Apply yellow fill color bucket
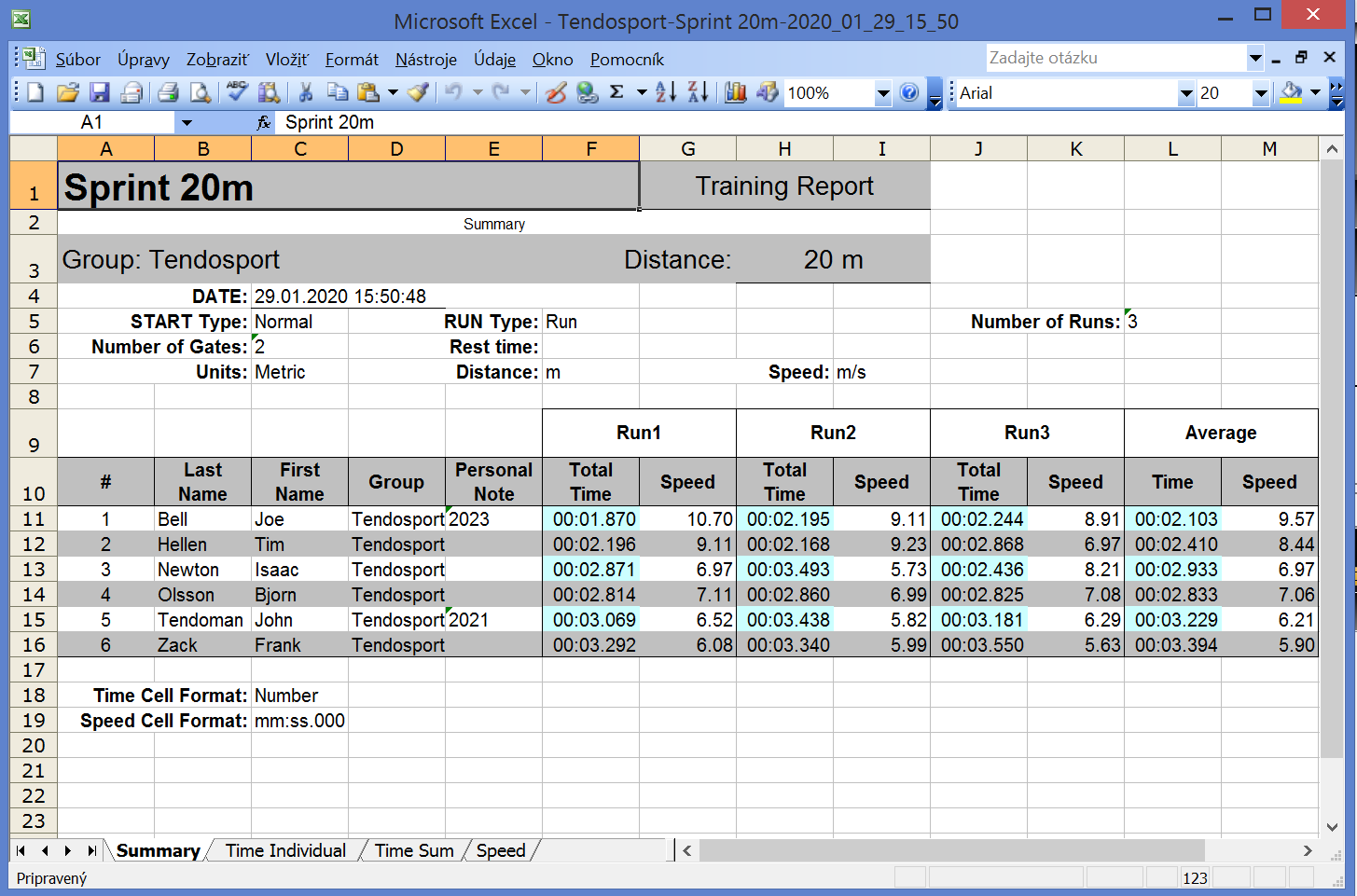The image size is (1357, 896). pyautogui.click(x=1291, y=92)
